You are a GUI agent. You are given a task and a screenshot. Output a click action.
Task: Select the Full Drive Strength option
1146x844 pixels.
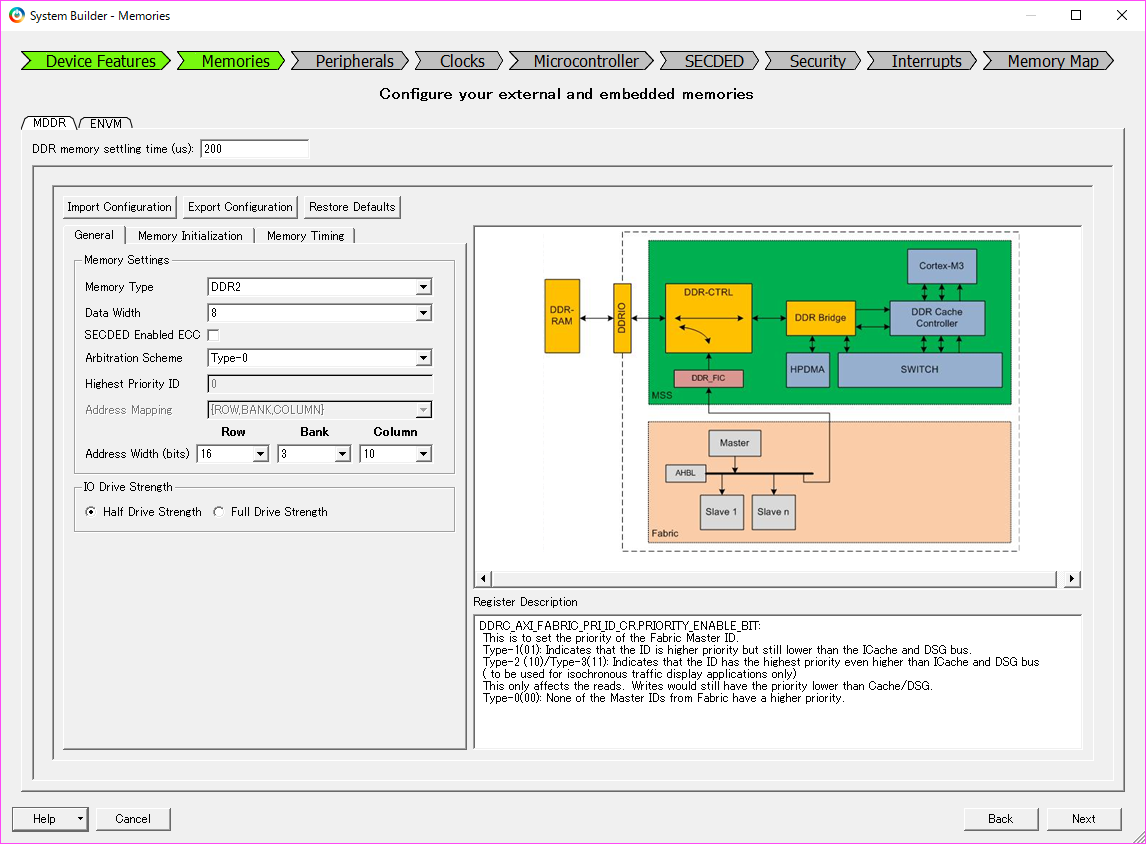click(x=217, y=511)
